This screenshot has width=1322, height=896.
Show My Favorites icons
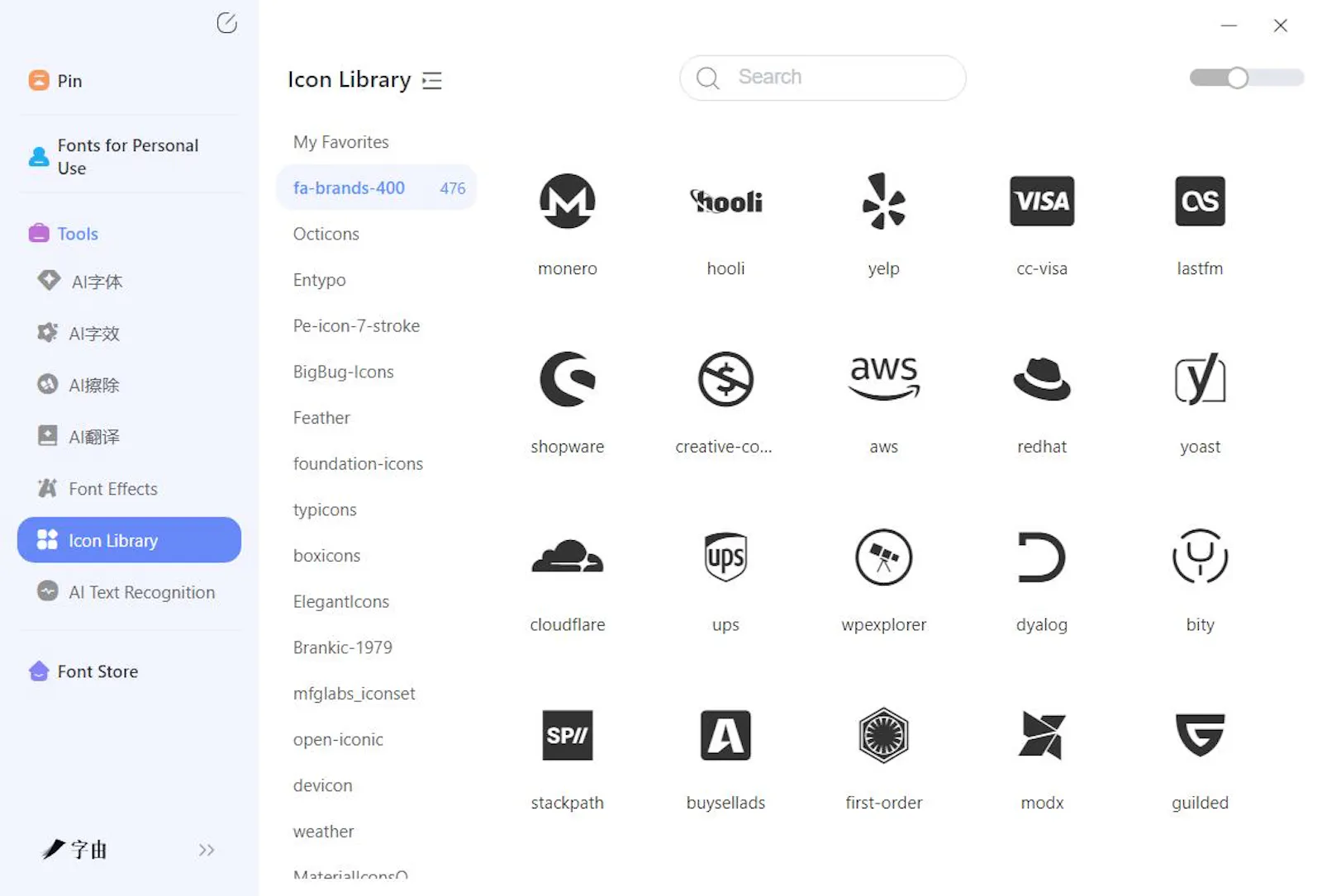click(x=340, y=142)
